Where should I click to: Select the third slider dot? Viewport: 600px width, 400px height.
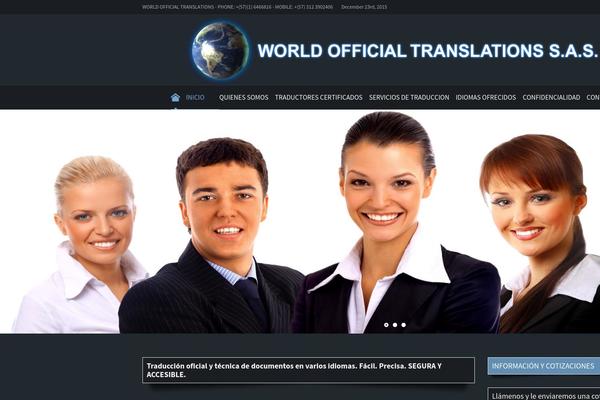[404, 325]
